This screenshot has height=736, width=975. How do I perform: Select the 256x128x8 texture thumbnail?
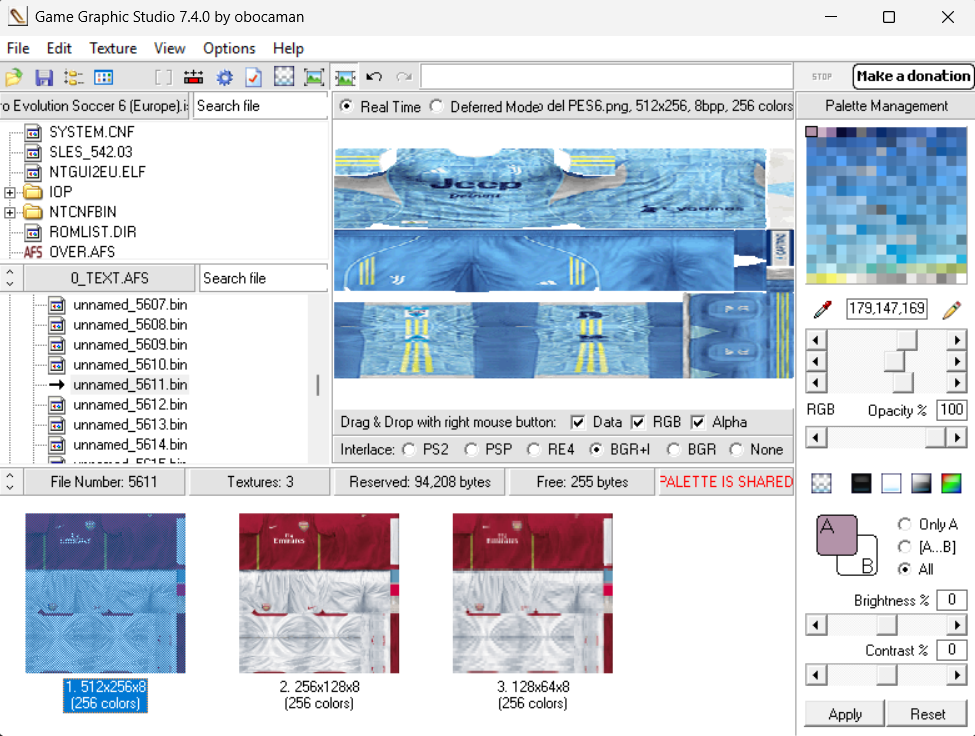click(319, 593)
